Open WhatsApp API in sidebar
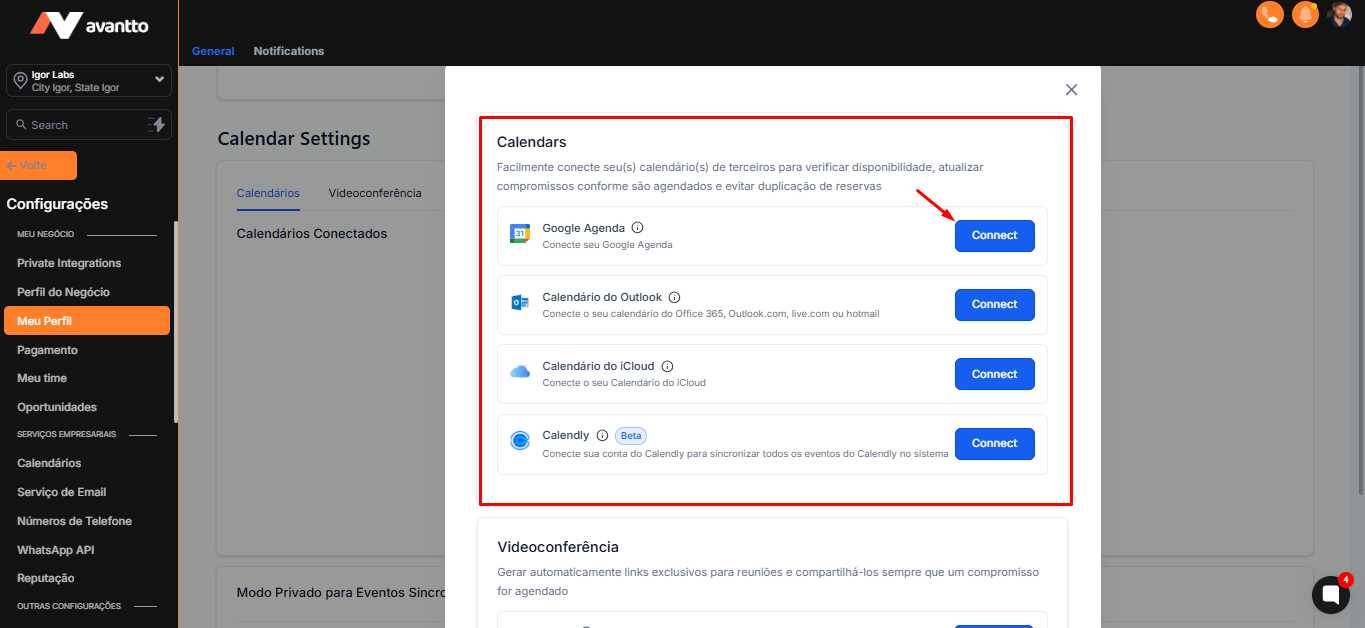 56,550
